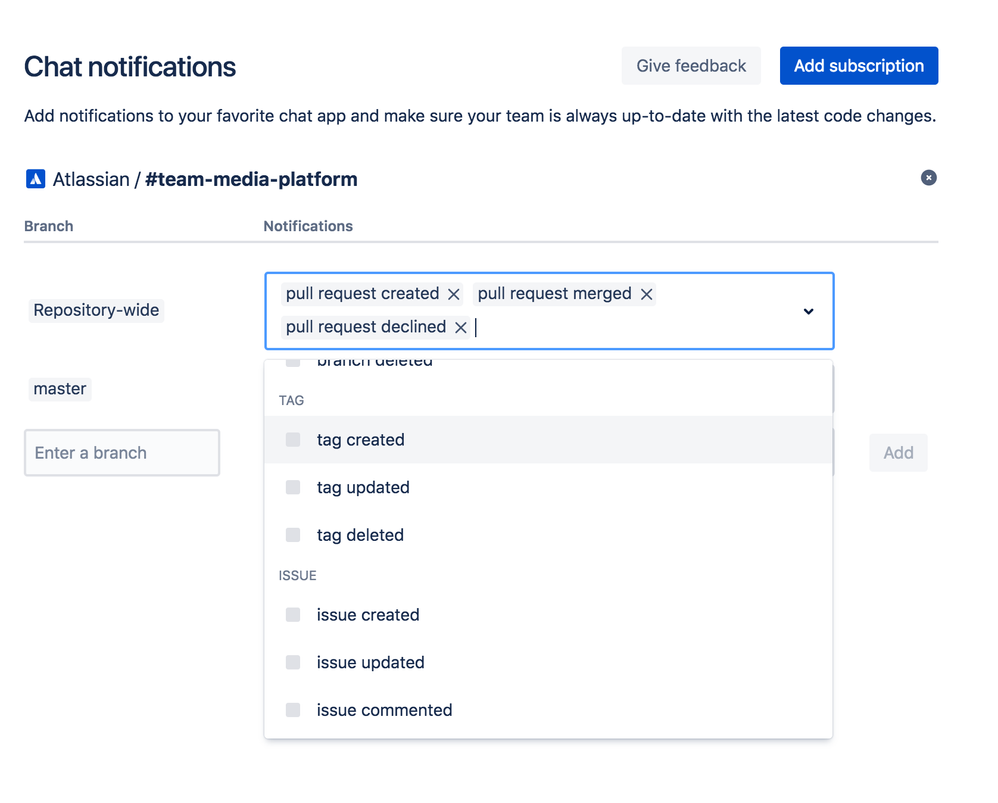
Task: Enable 'issue updated' notifications
Action: click(x=293, y=663)
